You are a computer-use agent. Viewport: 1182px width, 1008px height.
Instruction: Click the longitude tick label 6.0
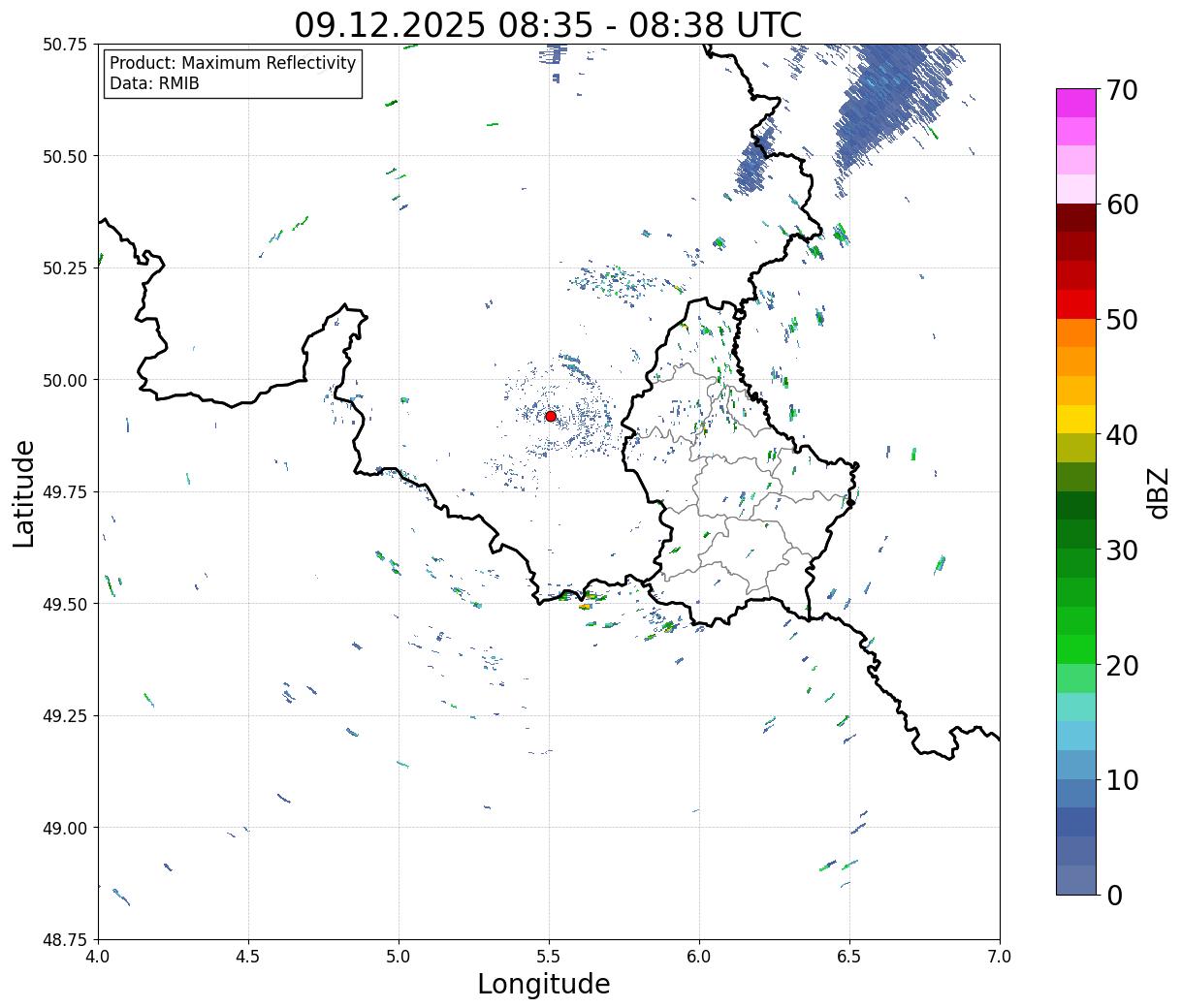(699, 956)
